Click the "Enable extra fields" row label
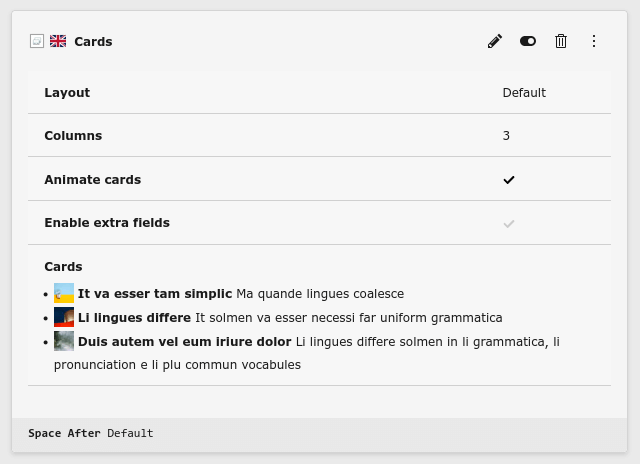The image size is (640, 464). pyautogui.click(x=107, y=223)
